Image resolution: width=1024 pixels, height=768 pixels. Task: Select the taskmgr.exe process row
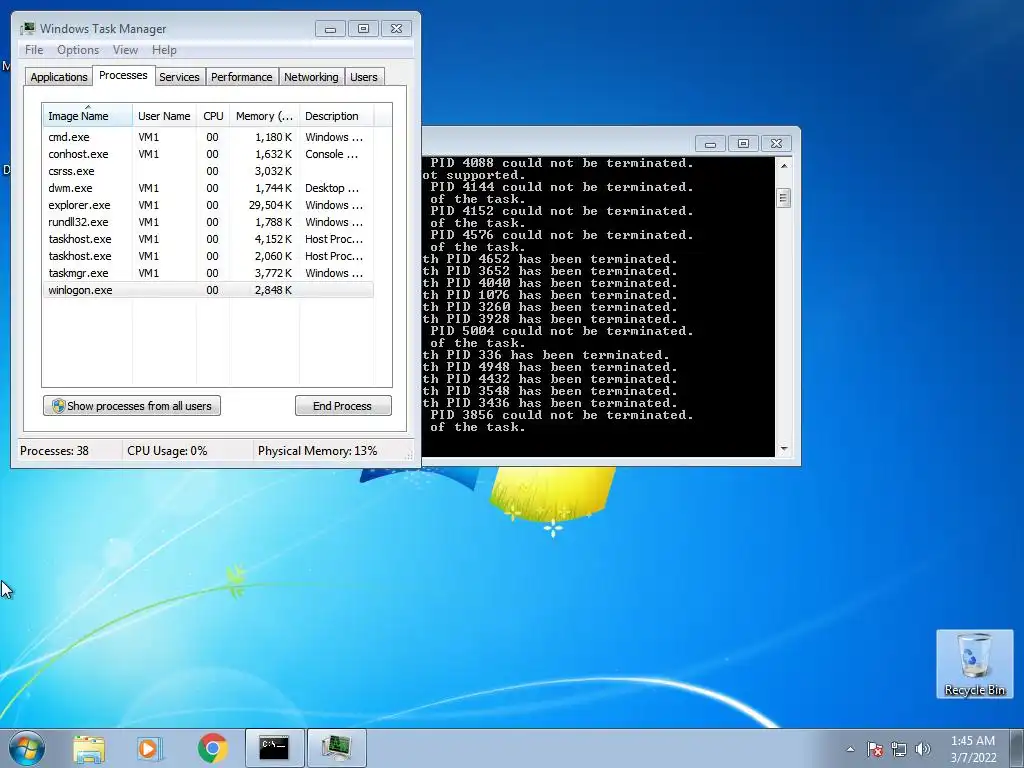[208, 273]
